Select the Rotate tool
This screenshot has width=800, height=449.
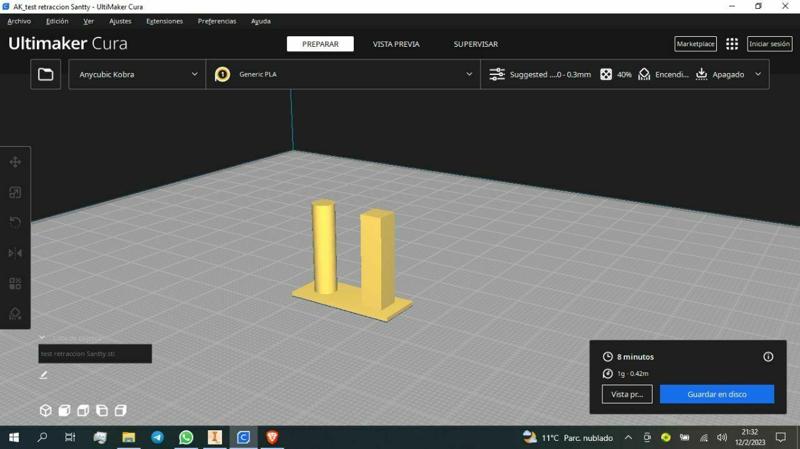pos(15,223)
